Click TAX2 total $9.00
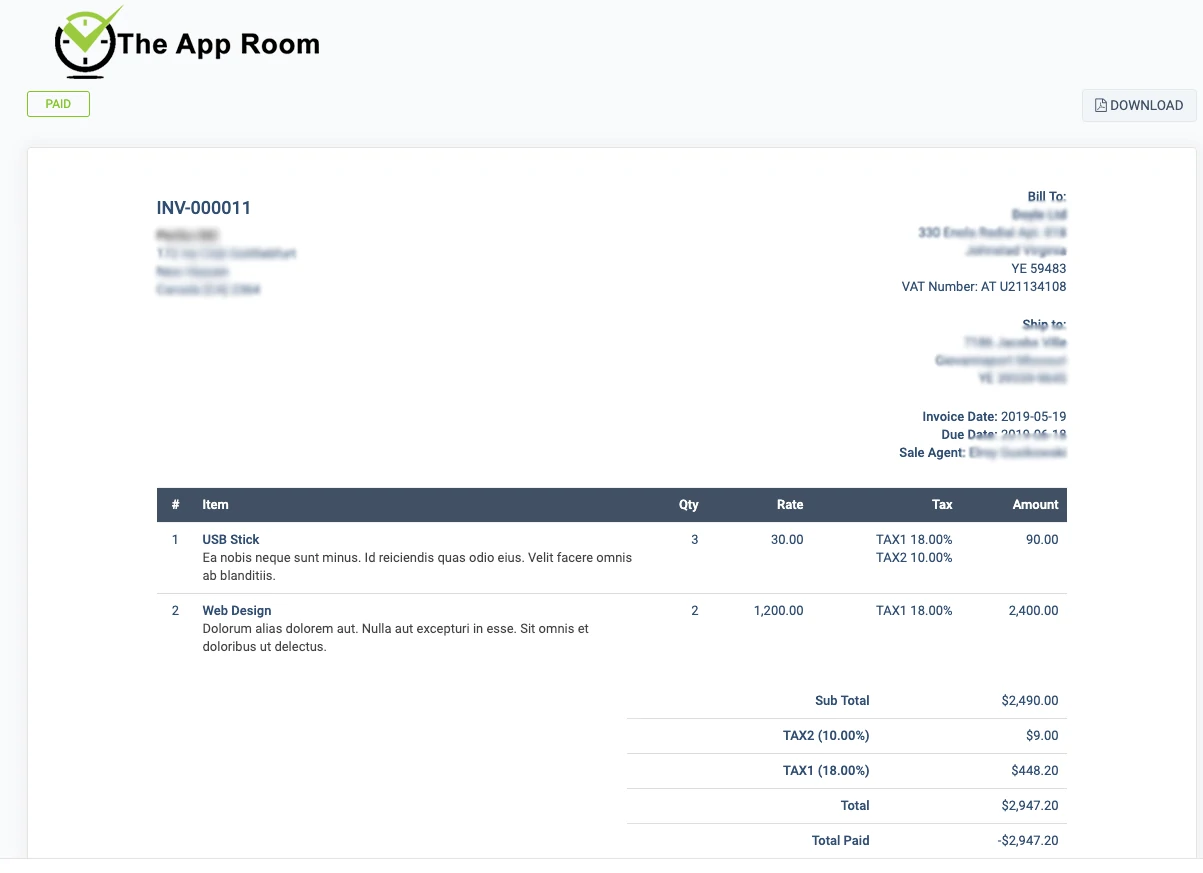Image resolution: width=1203 pixels, height=873 pixels. pyautogui.click(x=1042, y=736)
